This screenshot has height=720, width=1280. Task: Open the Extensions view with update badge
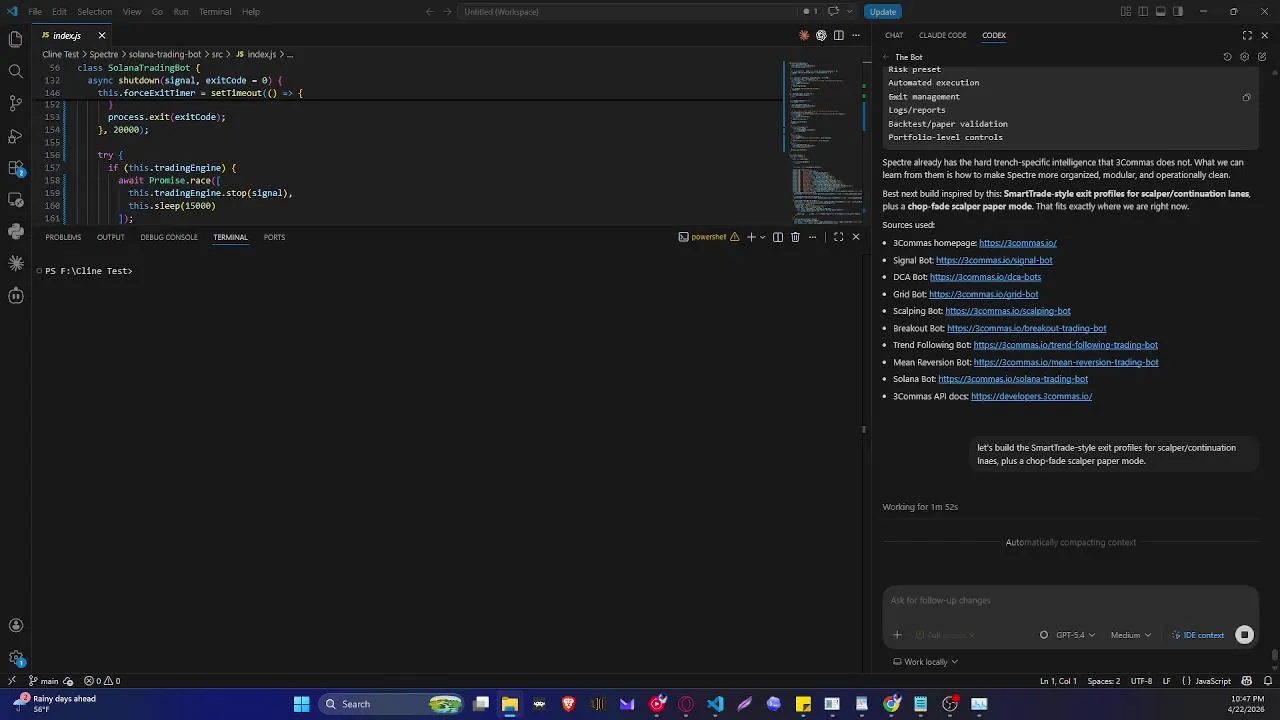point(15,168)
